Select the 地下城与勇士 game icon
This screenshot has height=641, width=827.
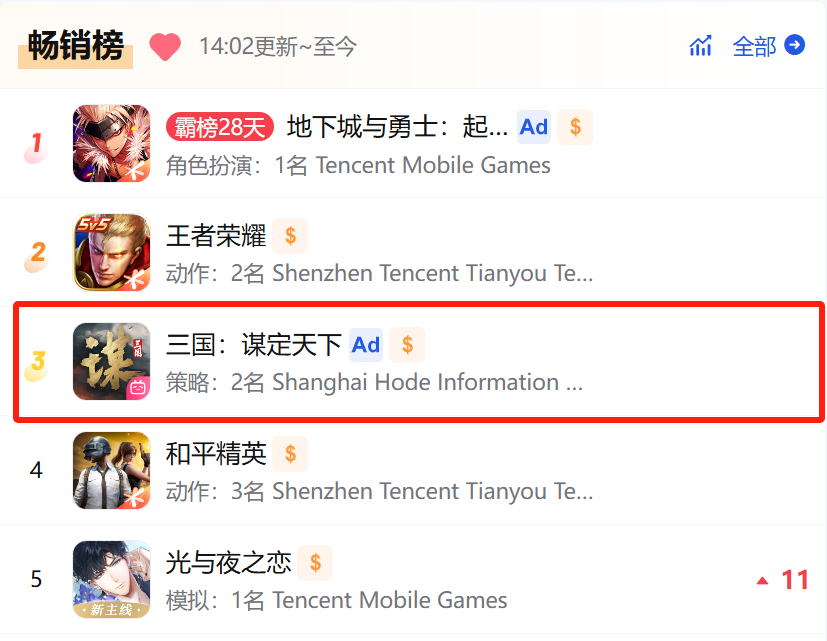point(111,143)
